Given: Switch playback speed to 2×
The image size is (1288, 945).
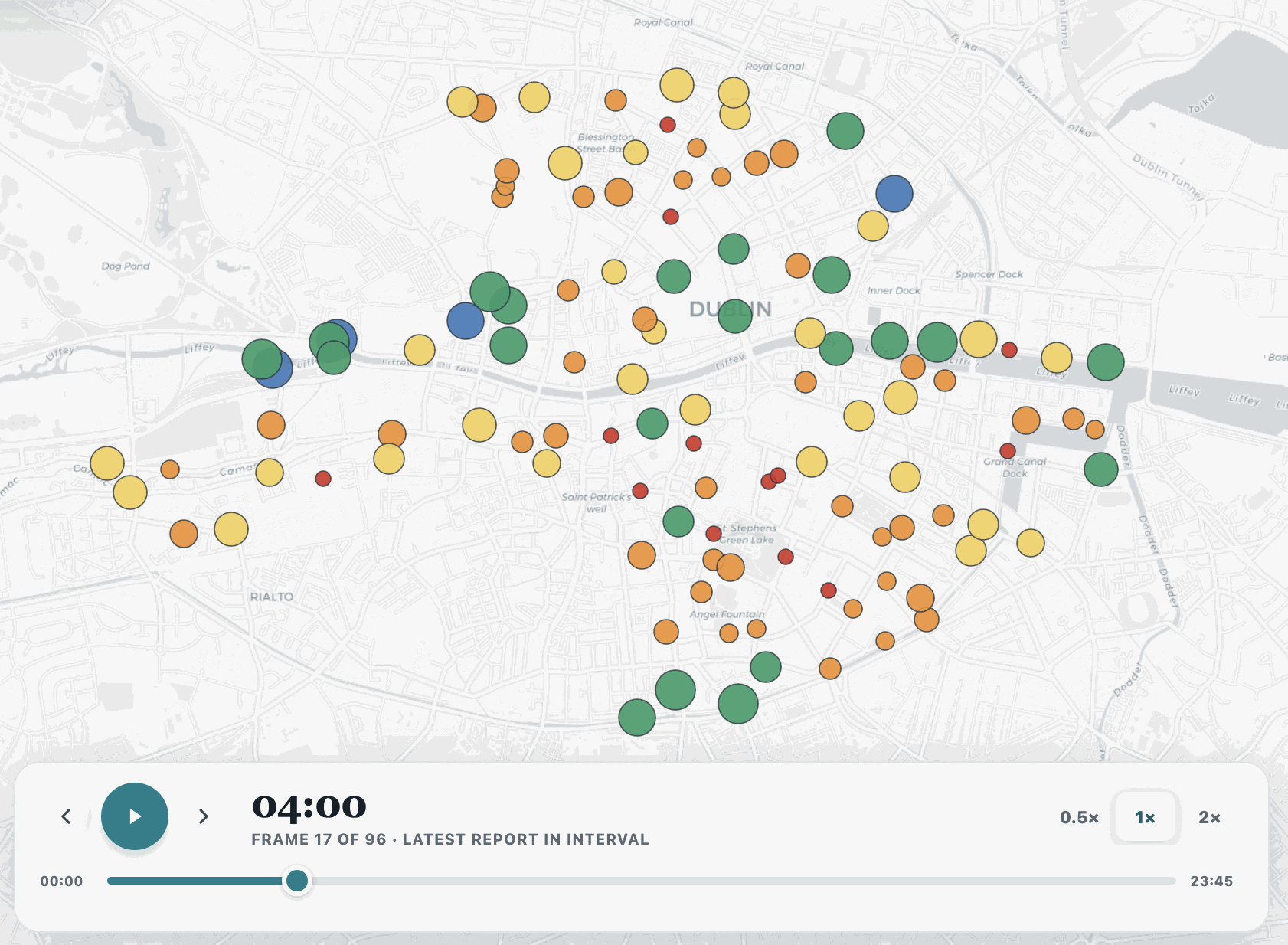Looking at the screenshot, I should pos(1210,817).
